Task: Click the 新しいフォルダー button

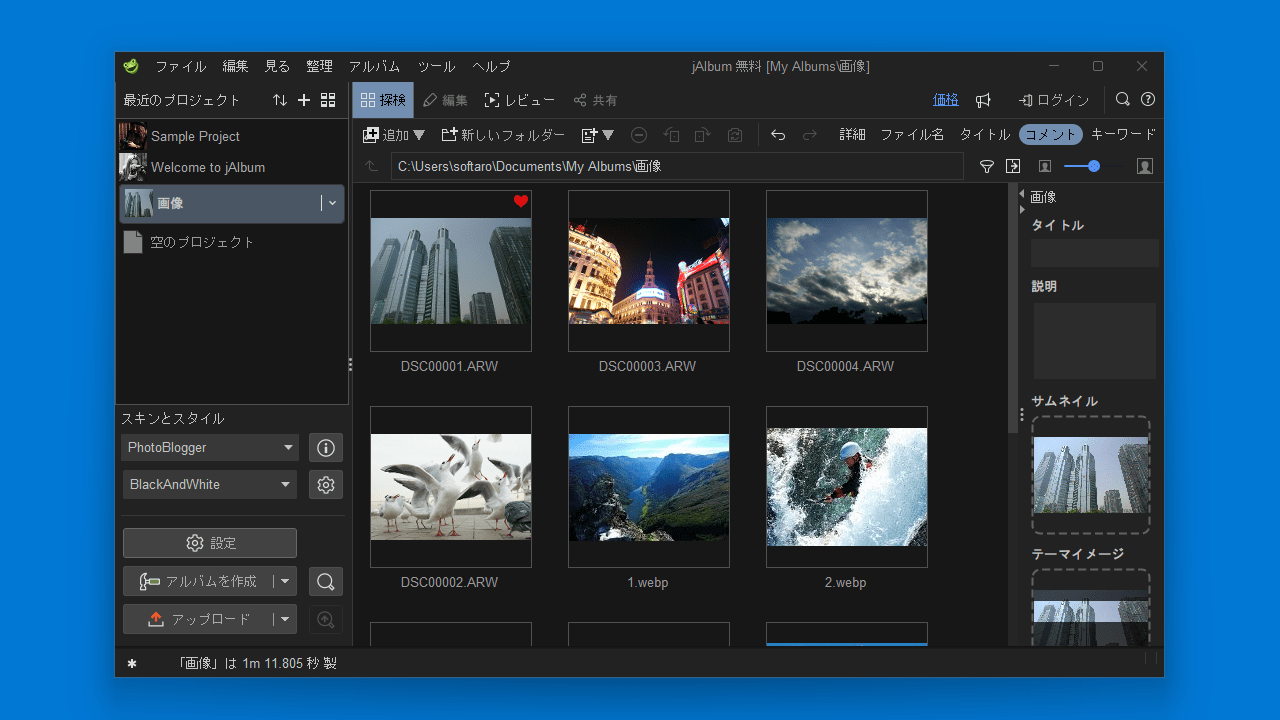Action: tap(503, 135)
